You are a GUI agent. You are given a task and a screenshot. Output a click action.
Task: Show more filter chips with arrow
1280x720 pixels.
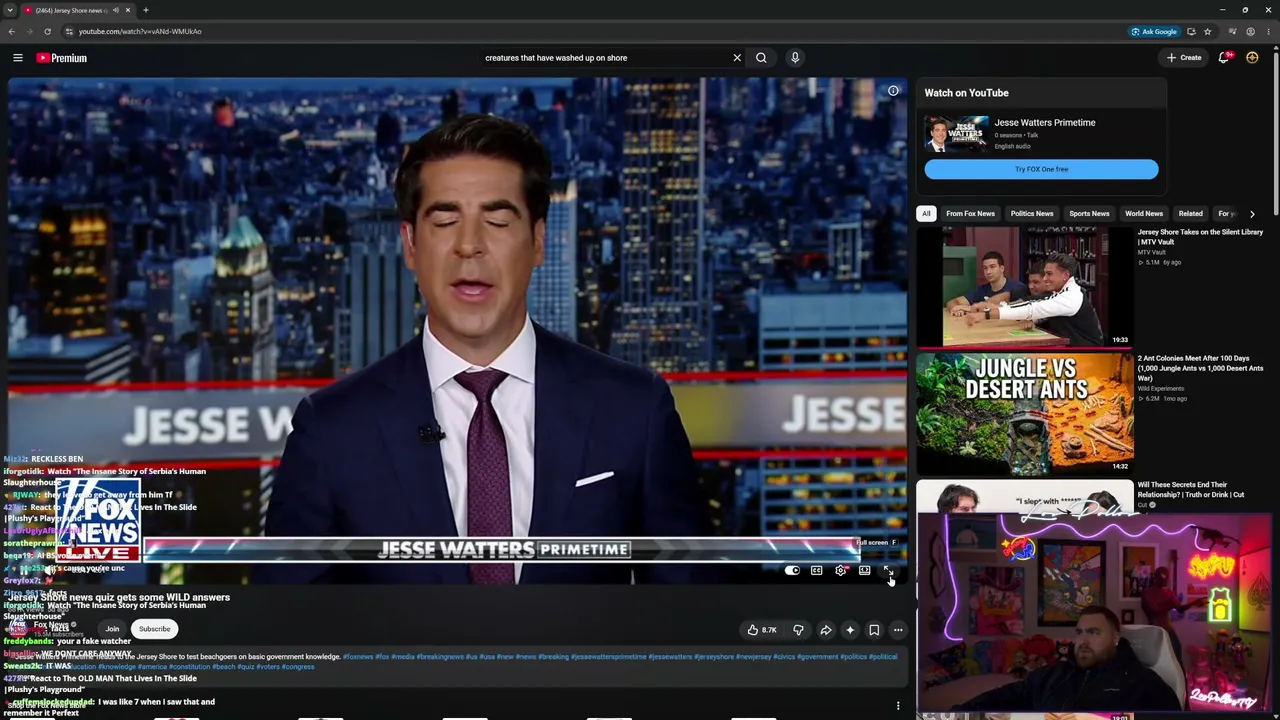tap(1252, 214)
